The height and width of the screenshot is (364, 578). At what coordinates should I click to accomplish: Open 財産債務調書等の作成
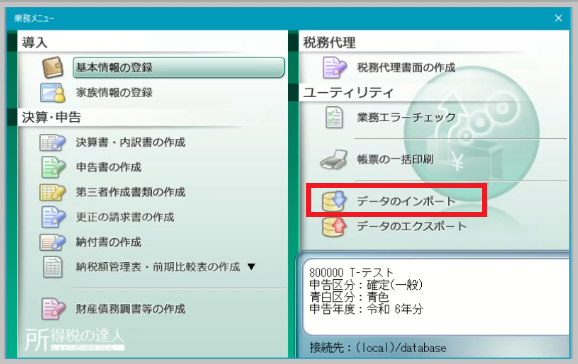[130, 309]
